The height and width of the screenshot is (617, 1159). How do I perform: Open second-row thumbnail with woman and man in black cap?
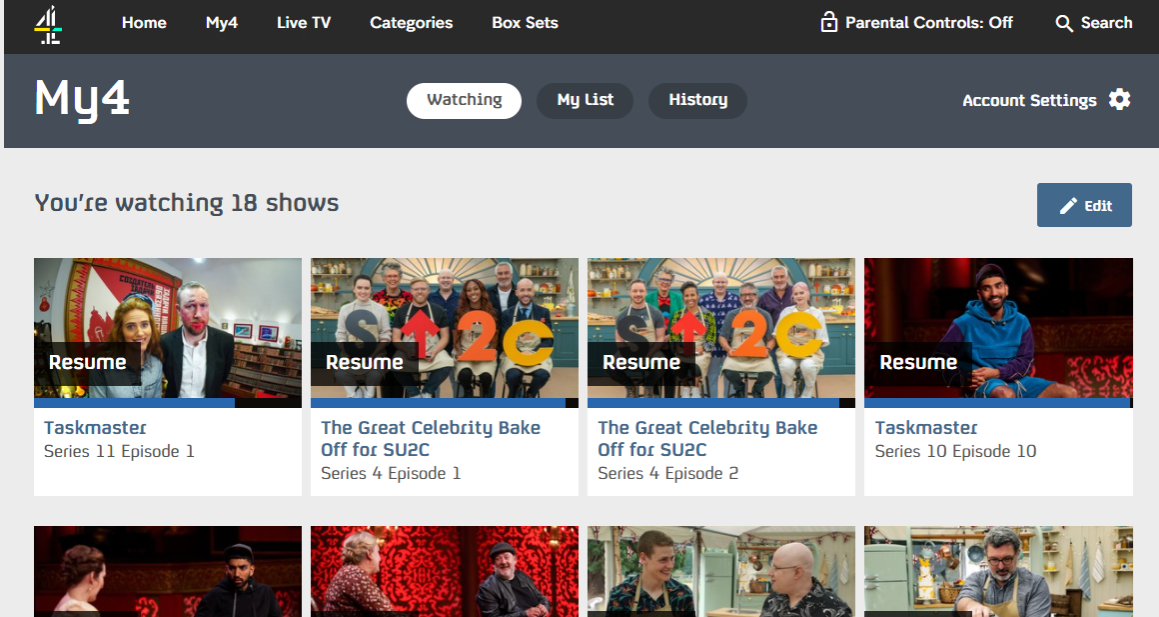click(168, 571)
